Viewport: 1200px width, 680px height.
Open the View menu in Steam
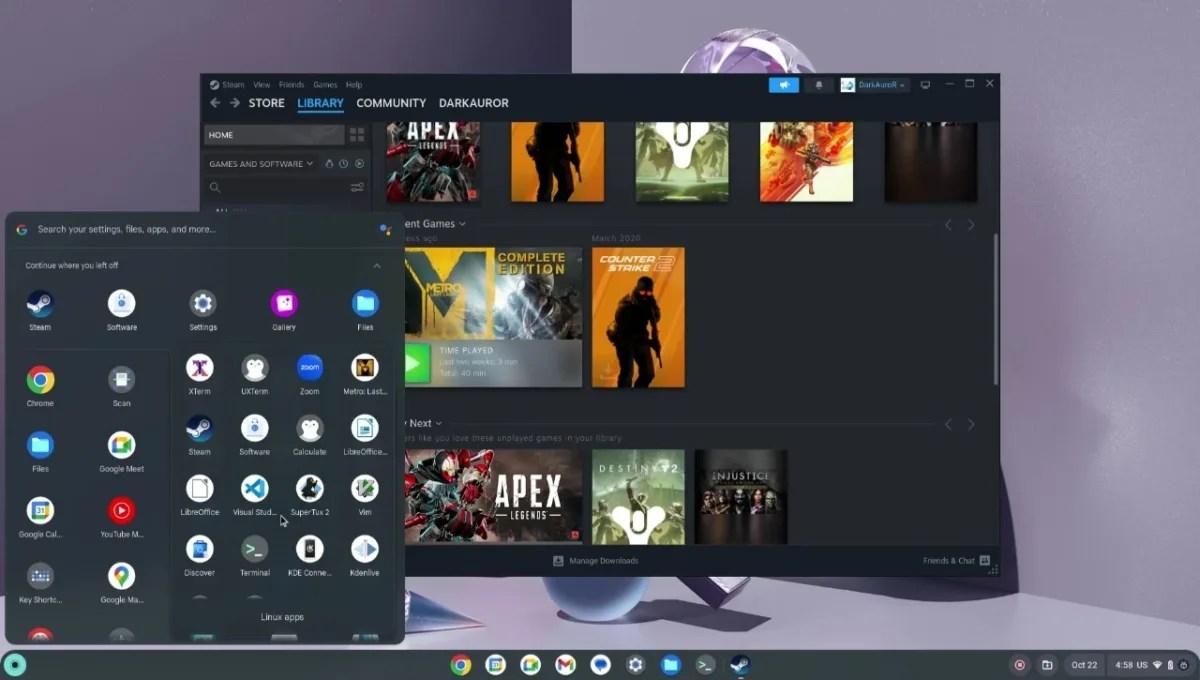point(262,85)
